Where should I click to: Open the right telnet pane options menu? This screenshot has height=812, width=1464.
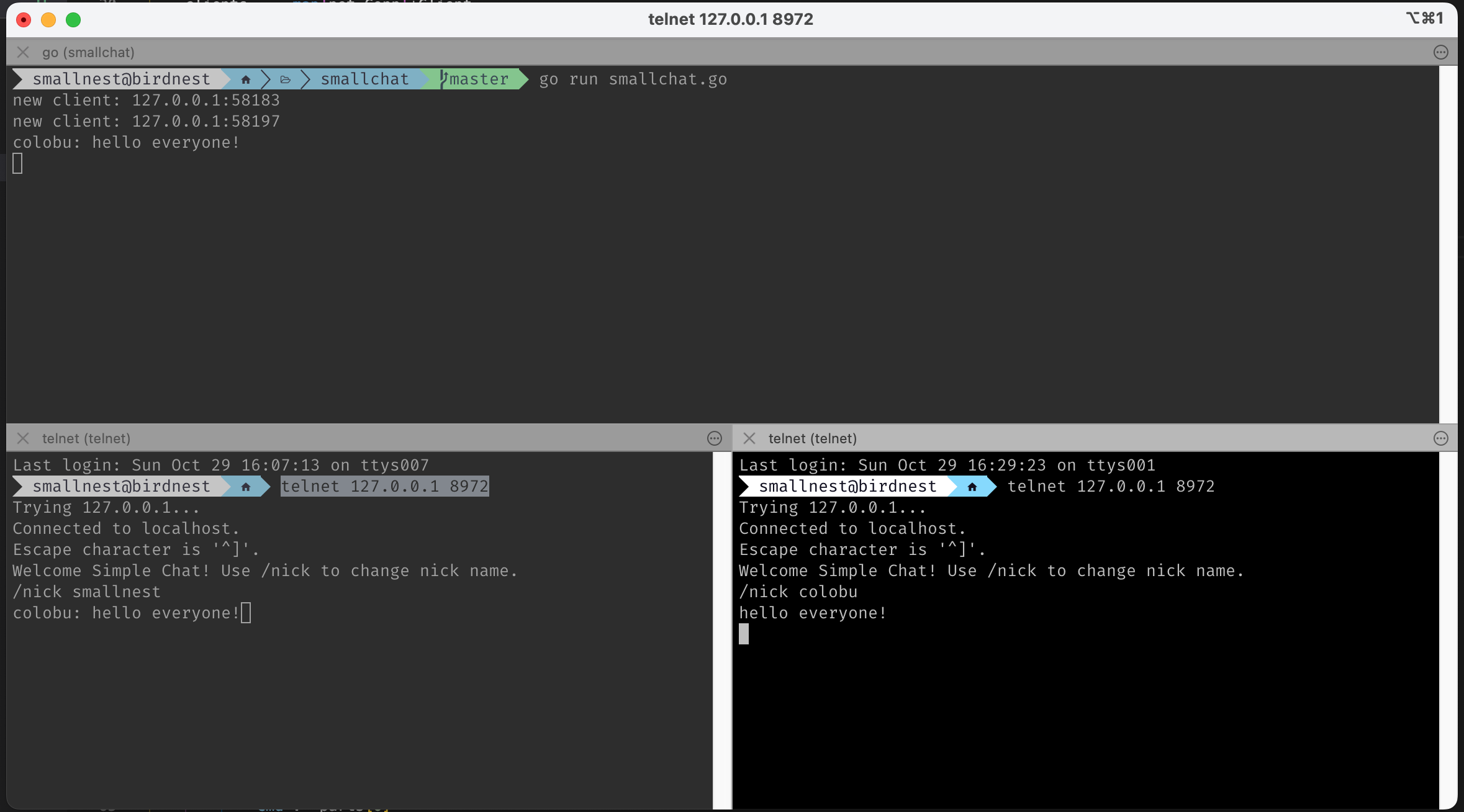(x=1440, y=438)
